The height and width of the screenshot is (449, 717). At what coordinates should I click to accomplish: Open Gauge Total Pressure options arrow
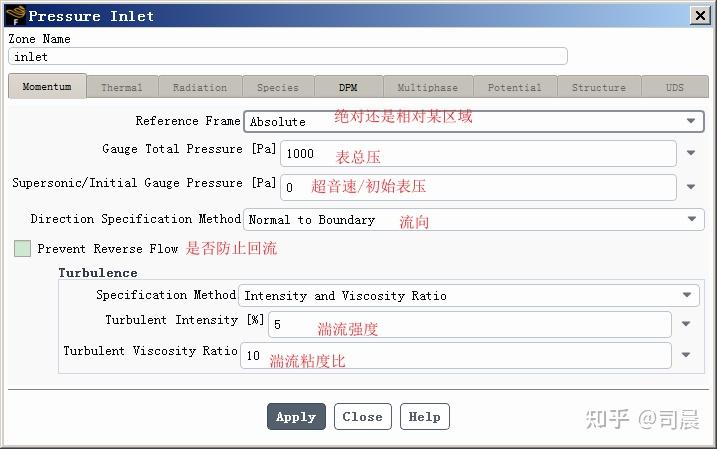[691, 153]
